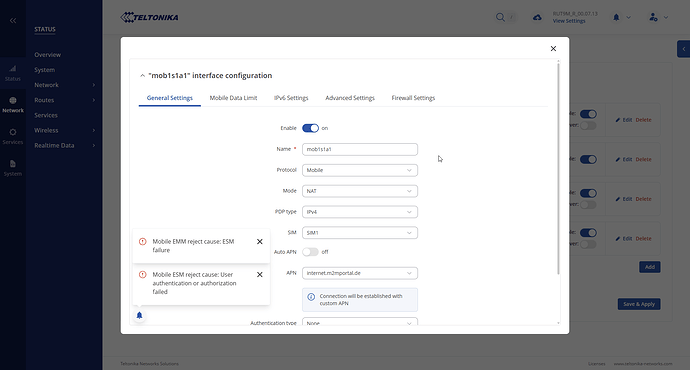Open notifications bell in header

[x=616, y=17]
